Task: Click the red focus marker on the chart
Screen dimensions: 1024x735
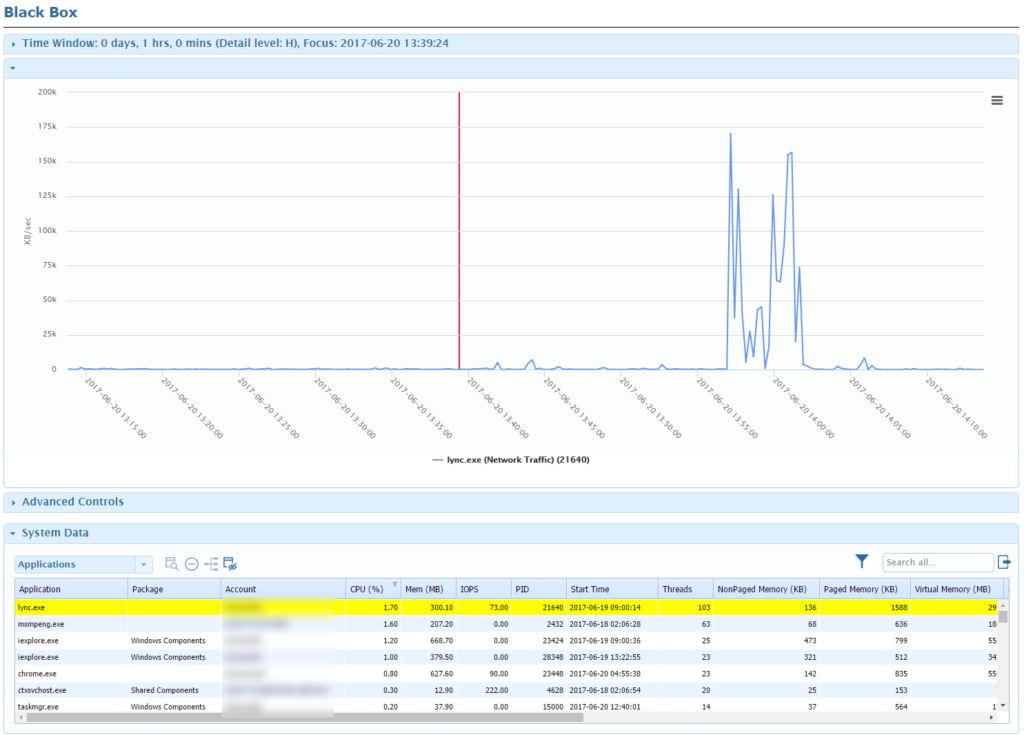Action: [458, 230]
